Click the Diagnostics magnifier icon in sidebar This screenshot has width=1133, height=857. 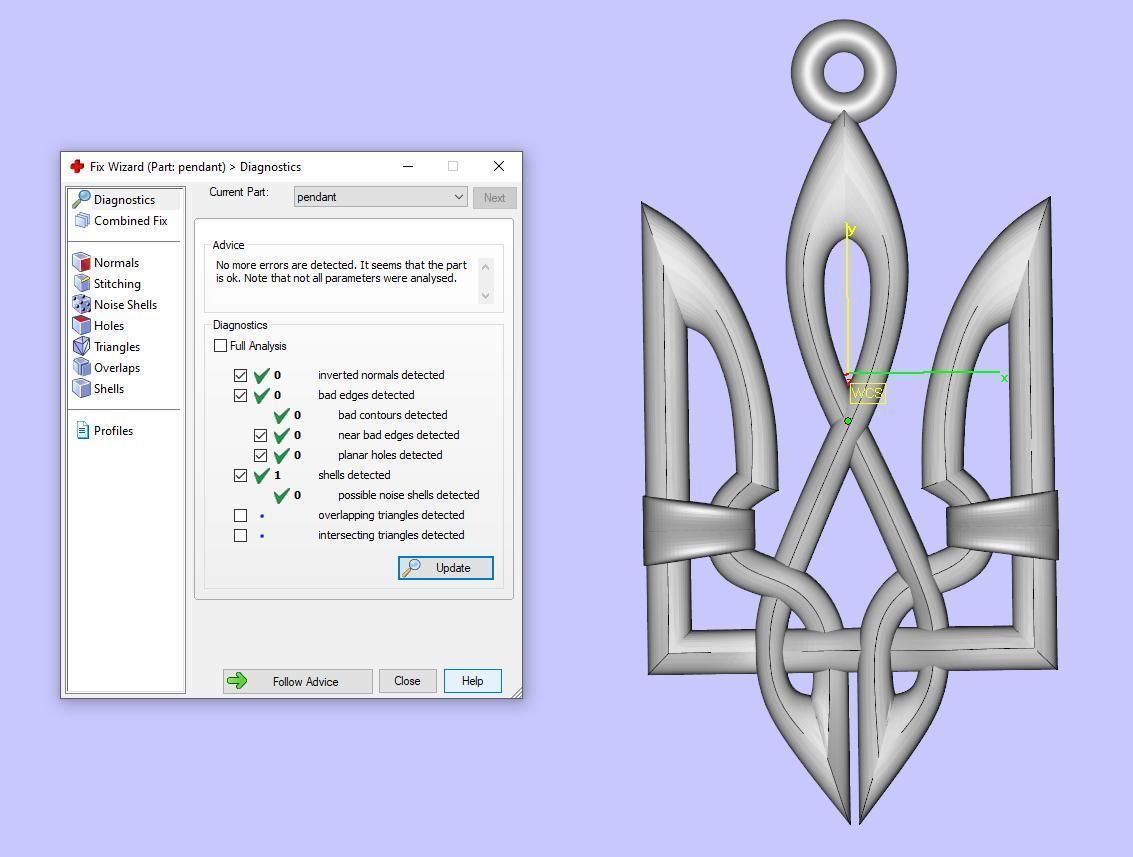pyautogui.click(x=81, y=199)
